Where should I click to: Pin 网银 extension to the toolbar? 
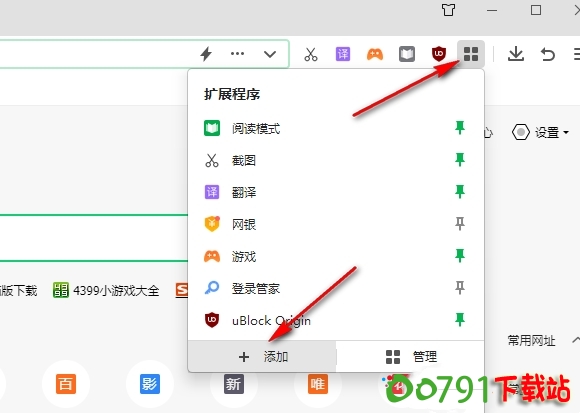(460, 224)
